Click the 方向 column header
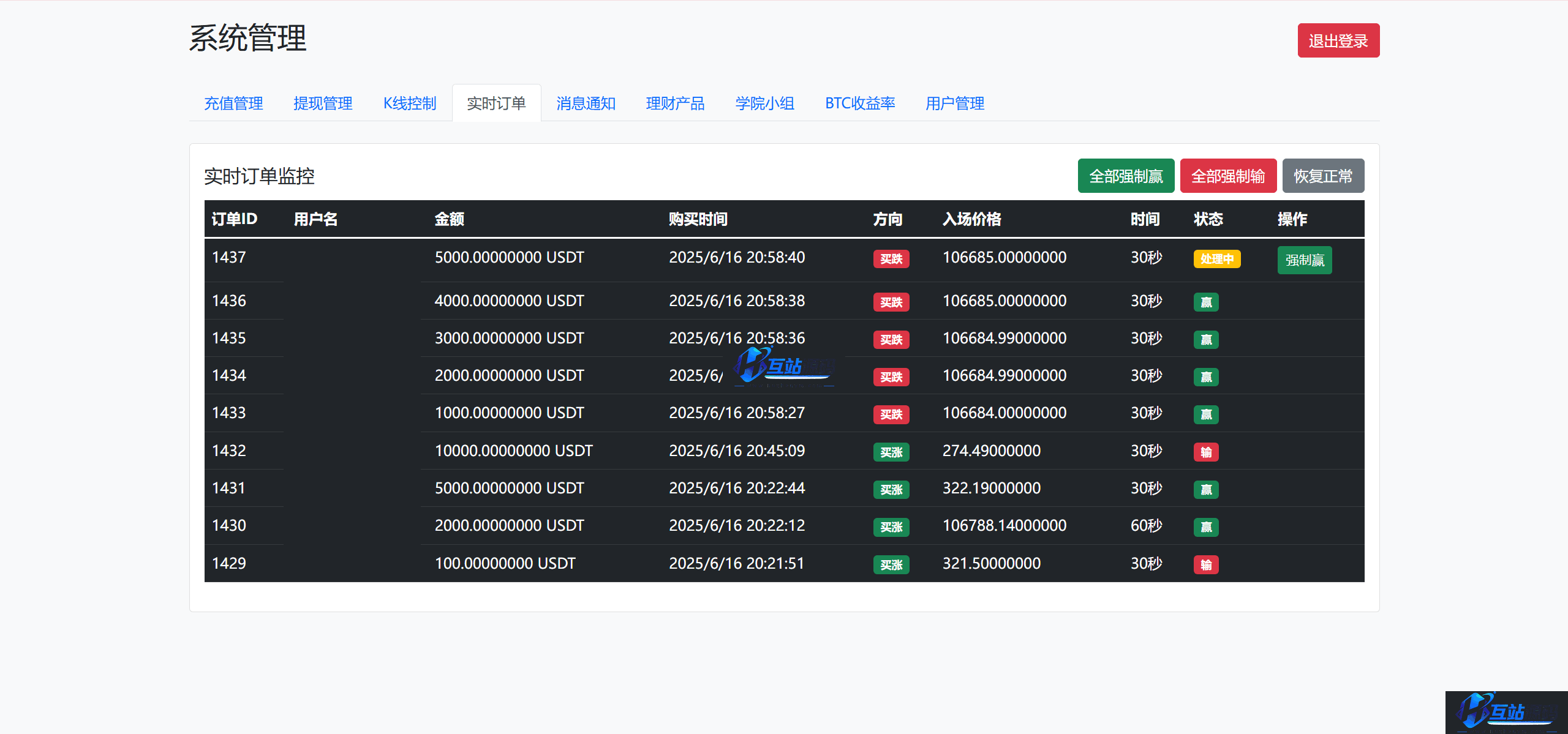This screenshot has height=734, width=1568. coord(888,219)
